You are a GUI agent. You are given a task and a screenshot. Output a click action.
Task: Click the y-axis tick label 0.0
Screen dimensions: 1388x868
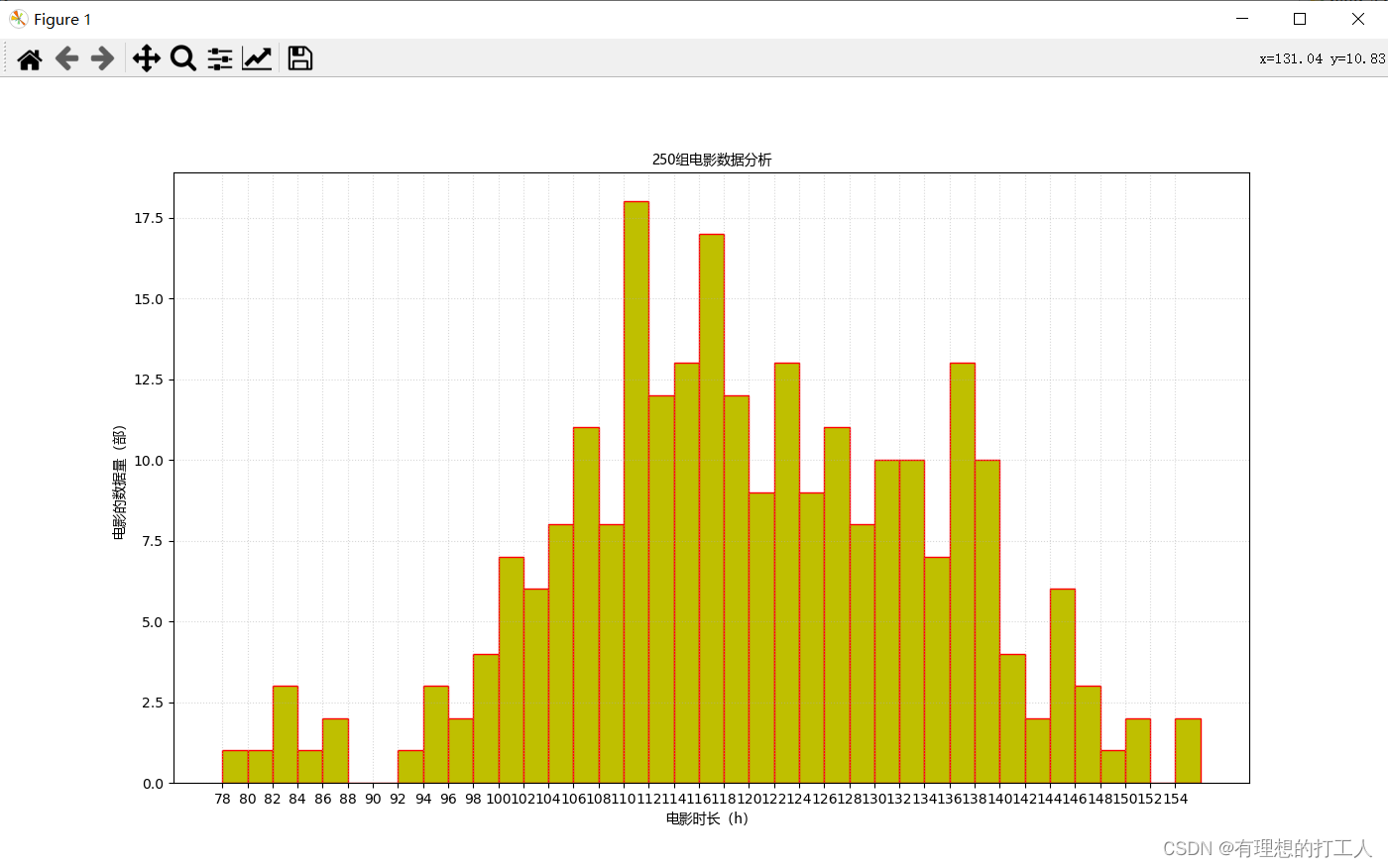point(153,784)
